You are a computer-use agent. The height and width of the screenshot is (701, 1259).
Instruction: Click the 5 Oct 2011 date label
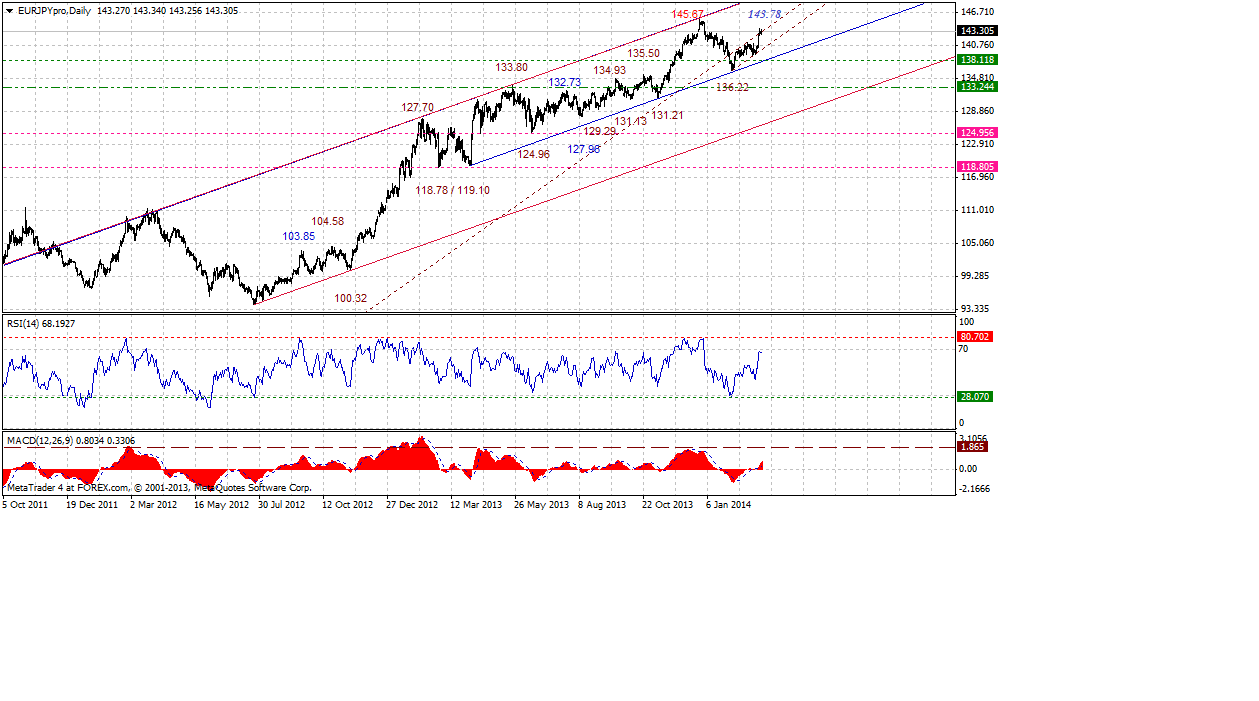tap(26, 505)
